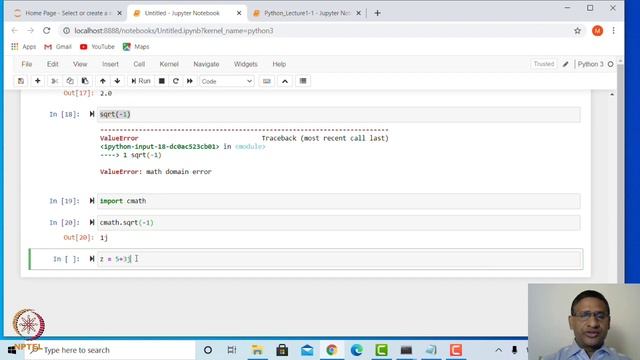Open the Insert menu
Image resolution: width=640 pixels, height=360 pixels.
coord(110,64)
